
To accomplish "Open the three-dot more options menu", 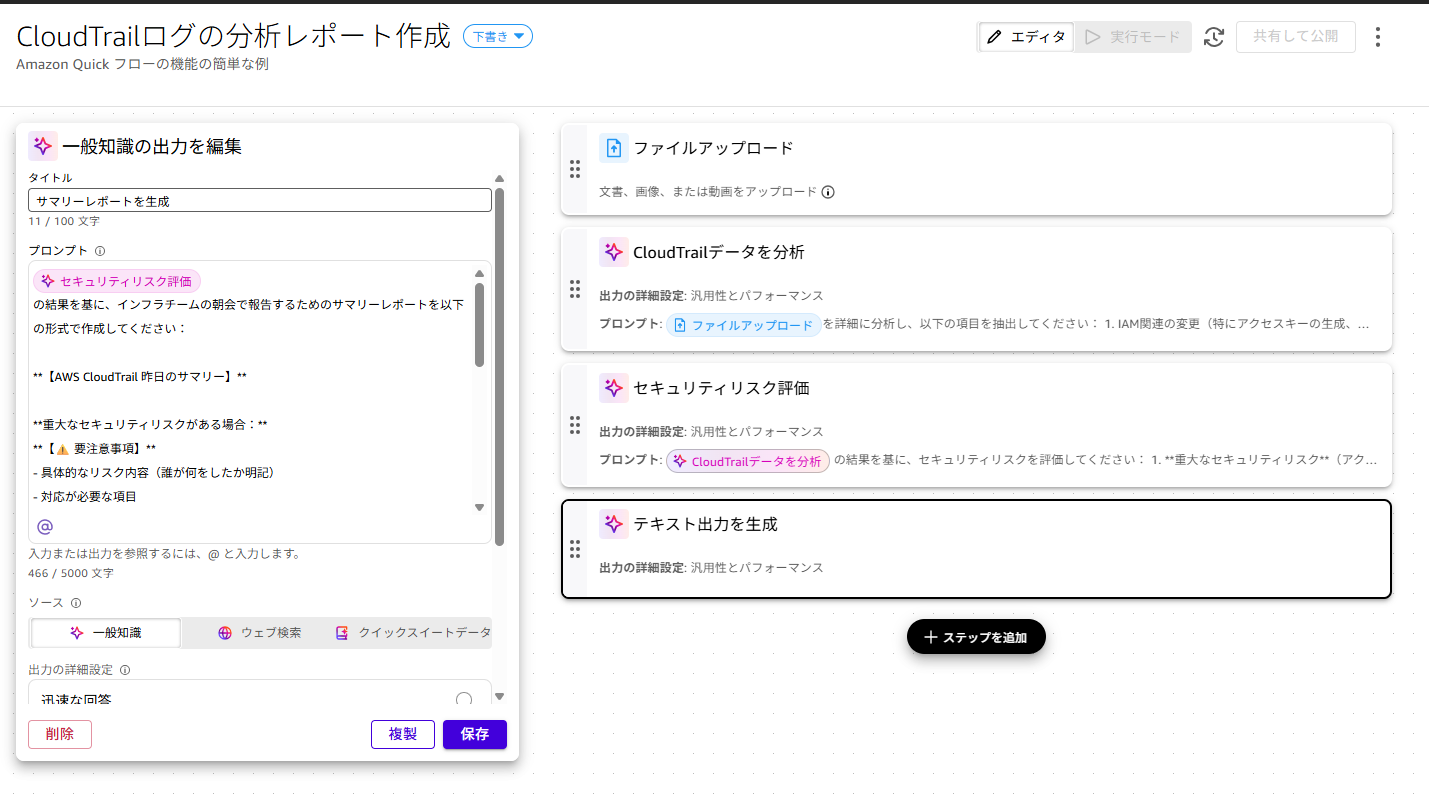I will pyautogui.click(x=1378, y=37).
